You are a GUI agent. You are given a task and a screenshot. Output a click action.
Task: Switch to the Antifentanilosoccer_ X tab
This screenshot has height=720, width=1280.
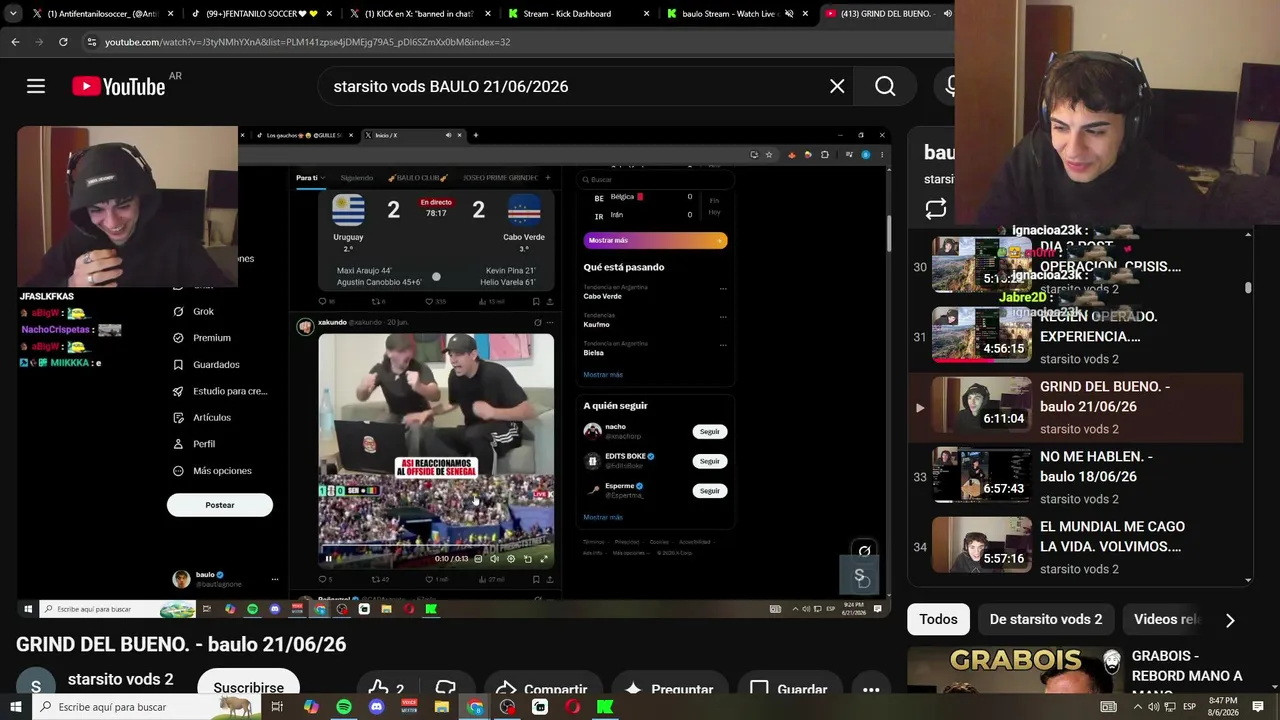point(102,14)
